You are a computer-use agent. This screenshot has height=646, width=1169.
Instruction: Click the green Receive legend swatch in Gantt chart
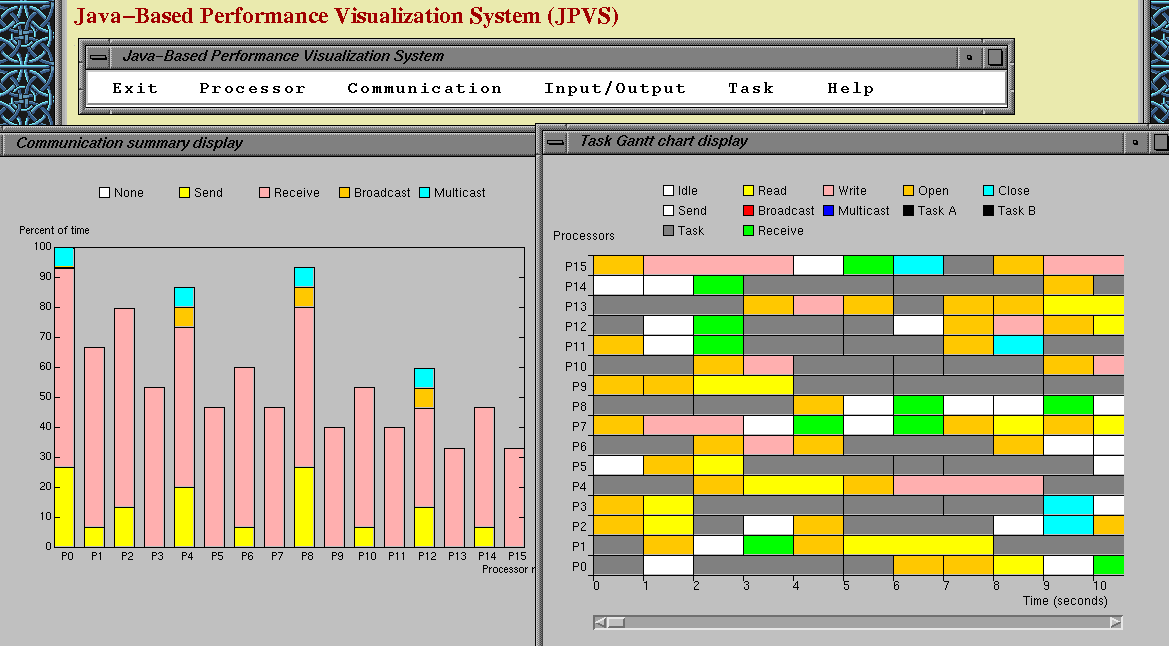point(749,231)
